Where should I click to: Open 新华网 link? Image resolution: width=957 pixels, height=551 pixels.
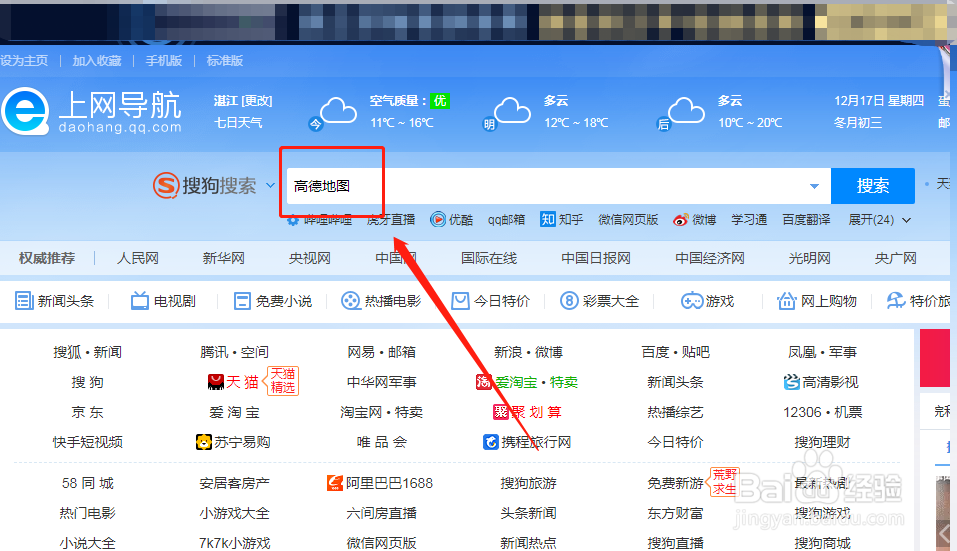tap(223, 258)
